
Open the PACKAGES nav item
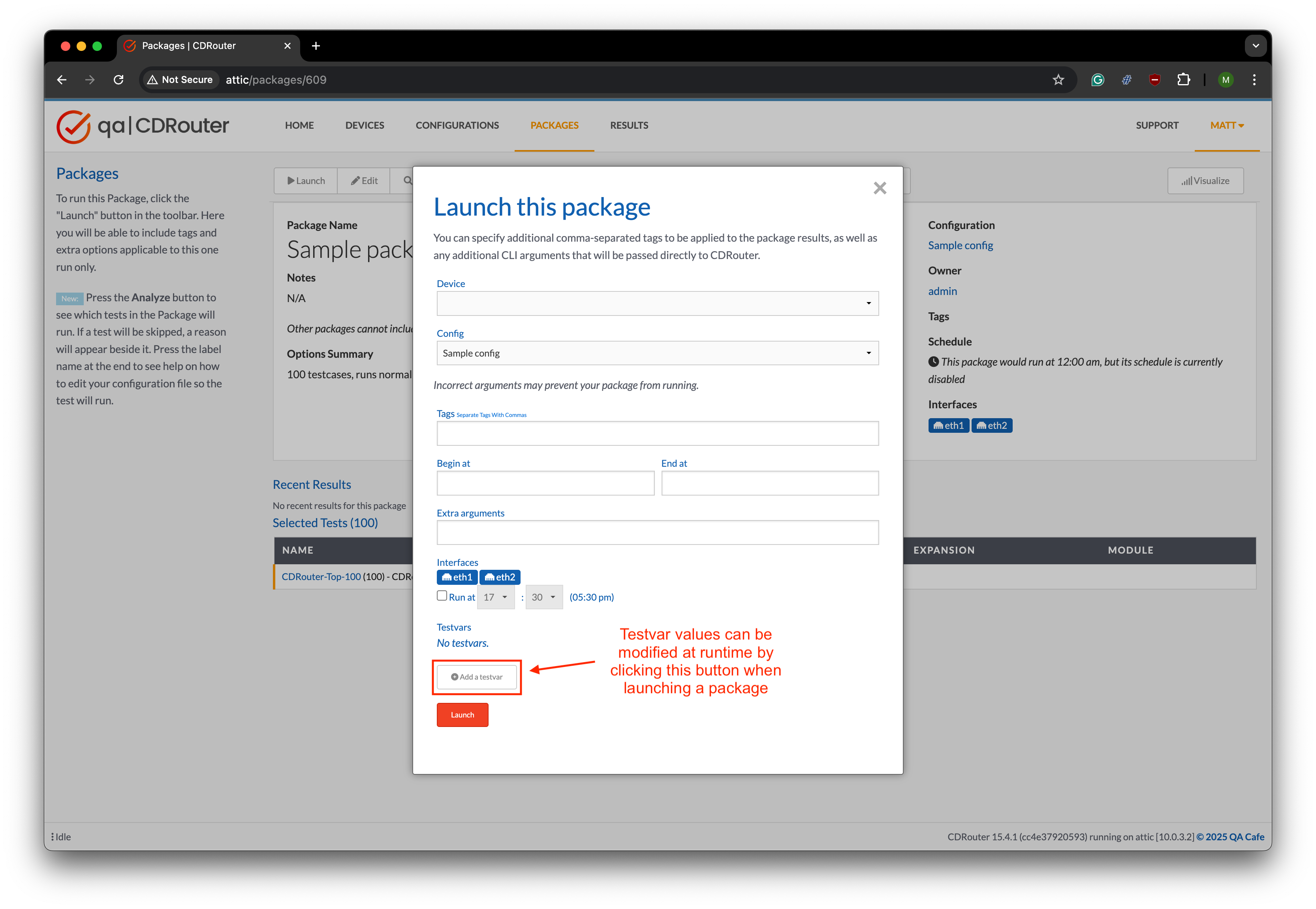tap(554, 125)
